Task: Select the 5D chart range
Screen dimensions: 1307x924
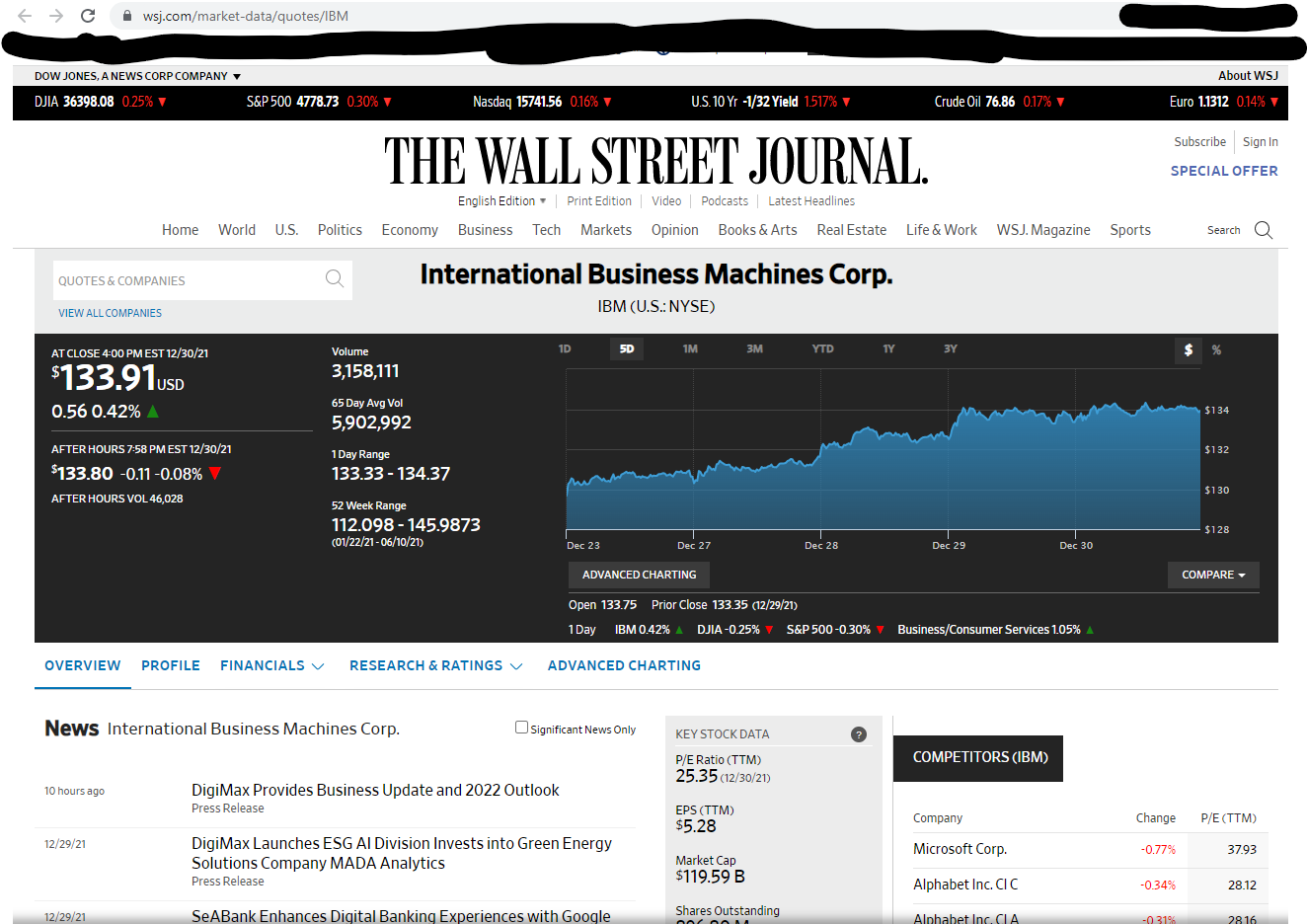Action: click(x=627, y=348)
